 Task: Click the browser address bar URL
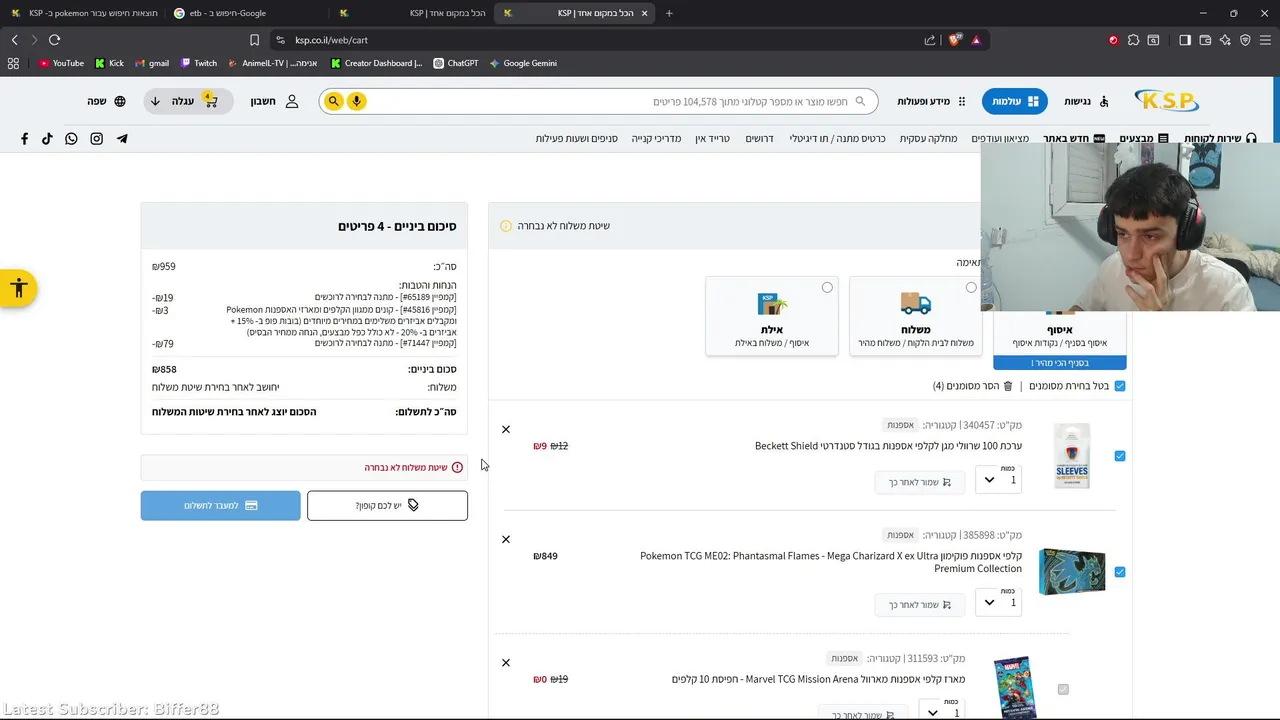(331, 40)
